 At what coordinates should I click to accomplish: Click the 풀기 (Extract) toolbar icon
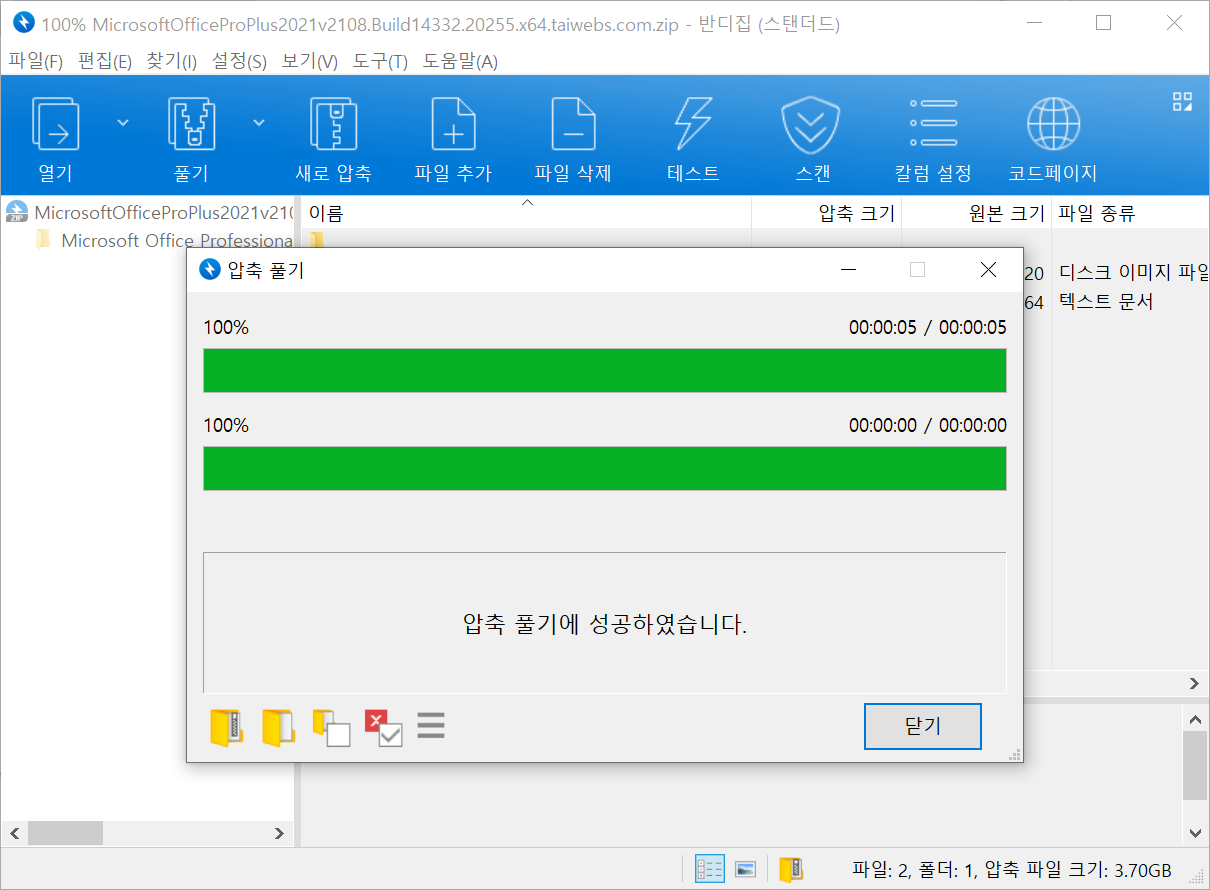coord(192,124)
